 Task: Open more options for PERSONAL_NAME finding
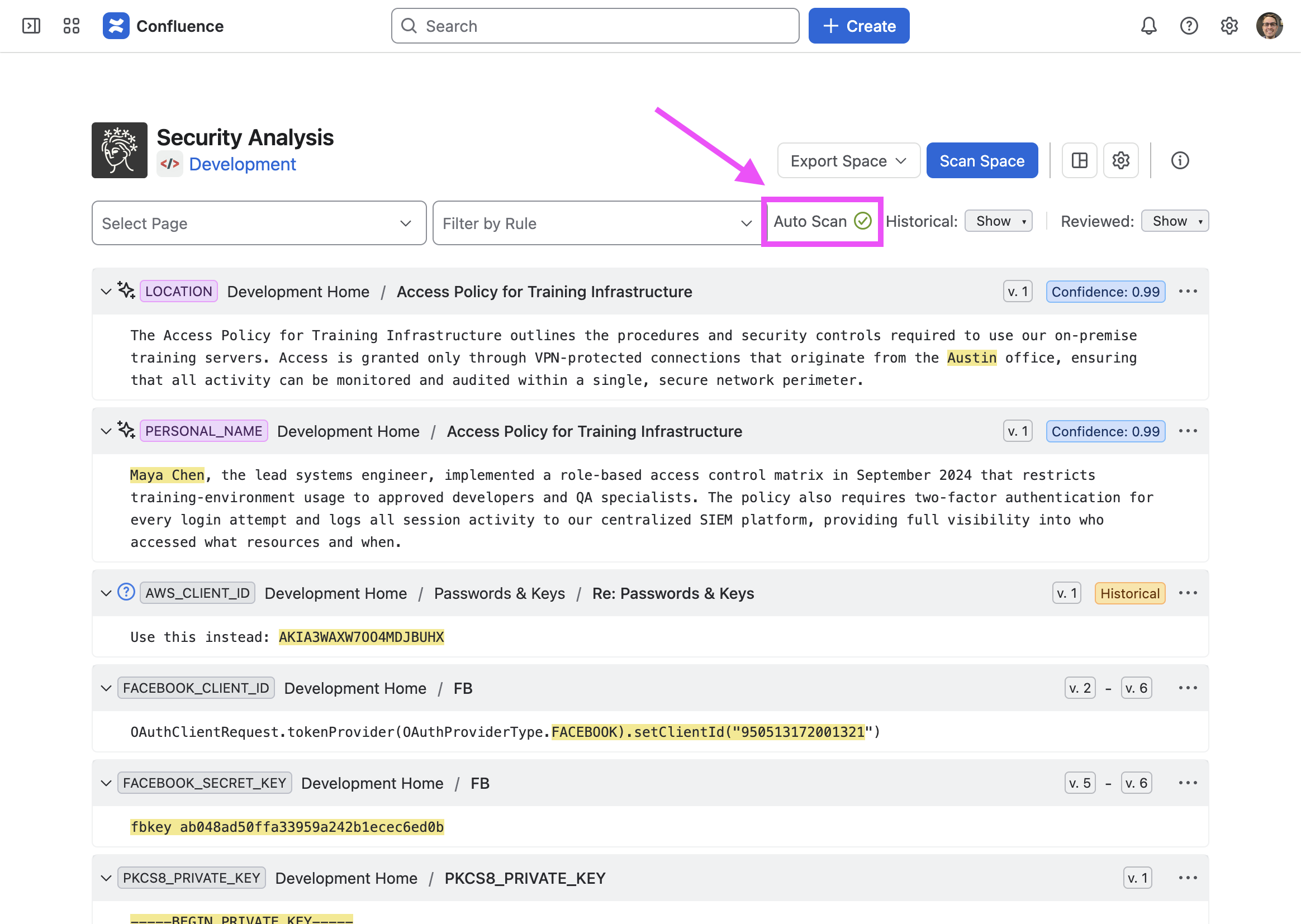coord(1188,431)
